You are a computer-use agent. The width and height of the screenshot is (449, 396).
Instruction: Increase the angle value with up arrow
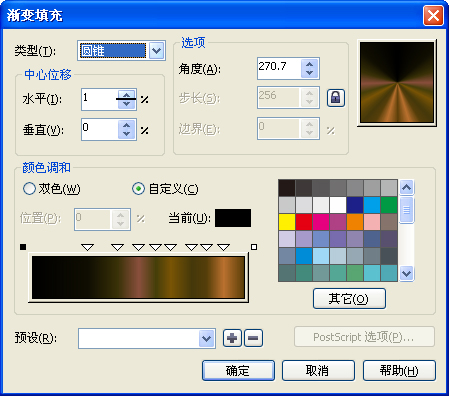[309, 64]
